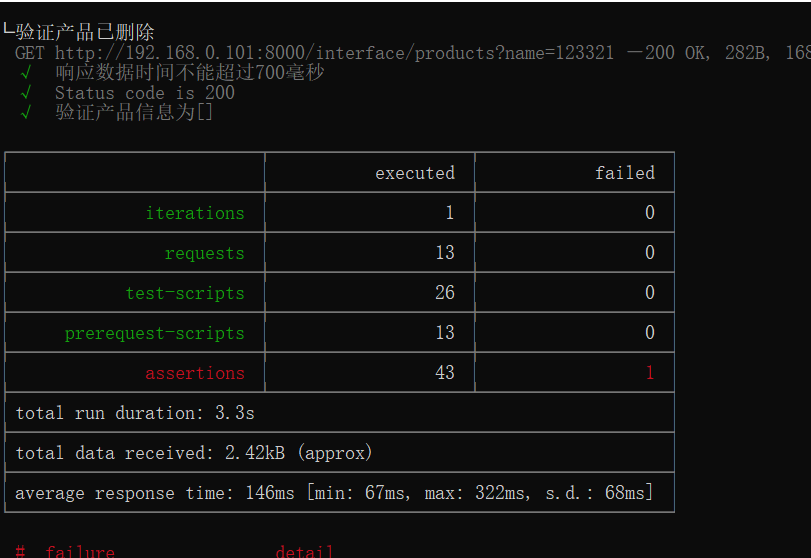Click the checkmark beside "验证产品信息为[]"

point(26,112)
